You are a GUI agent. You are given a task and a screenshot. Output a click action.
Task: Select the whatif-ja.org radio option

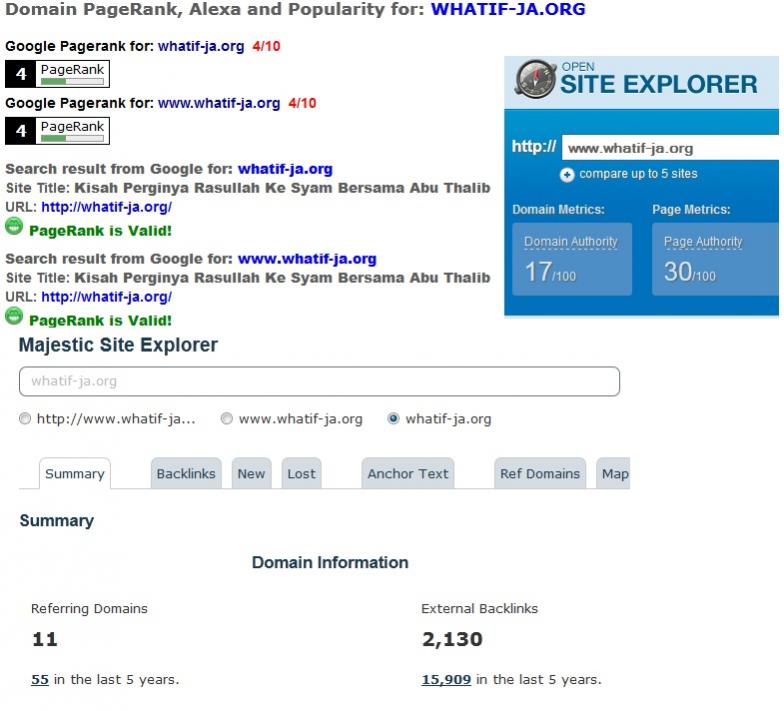[394, 418]
